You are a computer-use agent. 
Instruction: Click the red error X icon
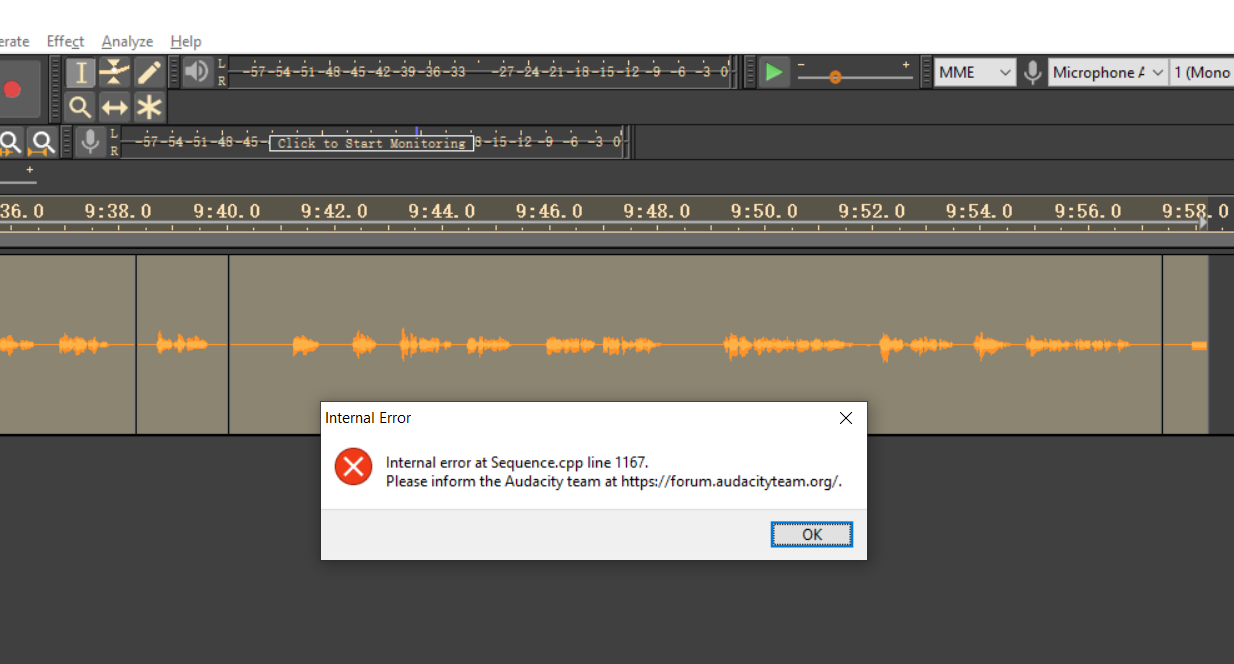(353, 467)
